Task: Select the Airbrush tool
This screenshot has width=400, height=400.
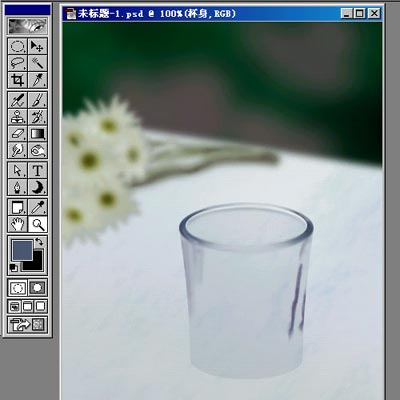Action: point(17,100)
